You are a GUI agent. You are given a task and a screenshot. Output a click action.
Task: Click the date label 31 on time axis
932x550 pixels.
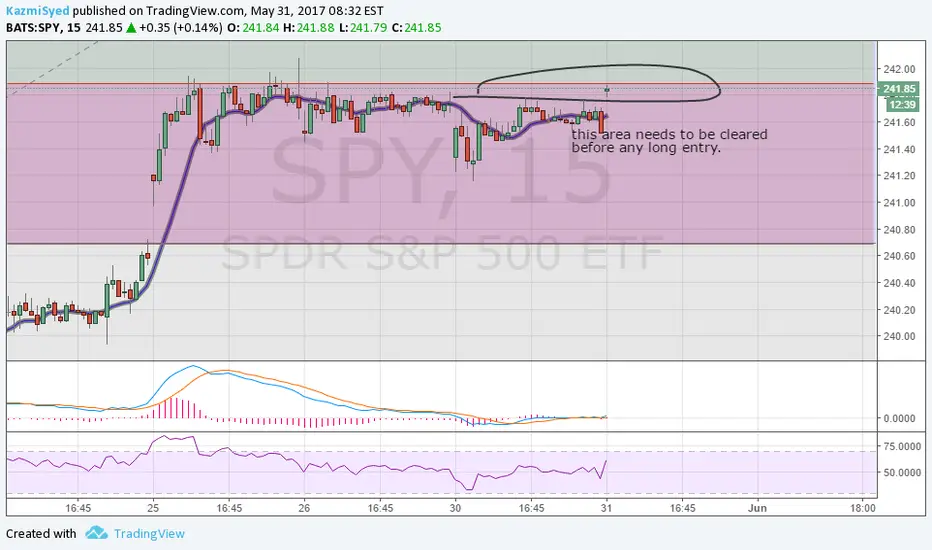coord(606,508)
